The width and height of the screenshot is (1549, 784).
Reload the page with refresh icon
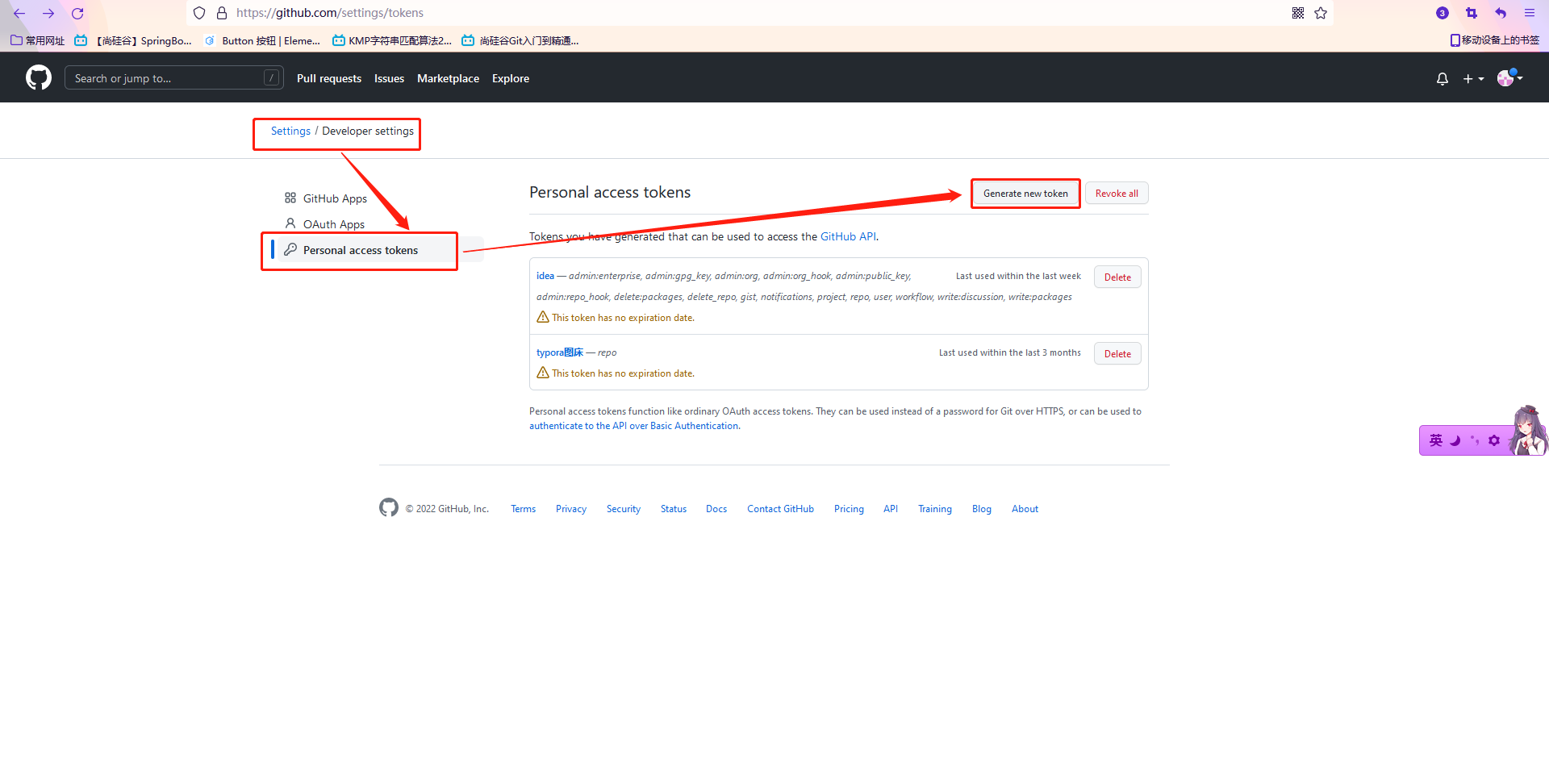pos(77,13)
